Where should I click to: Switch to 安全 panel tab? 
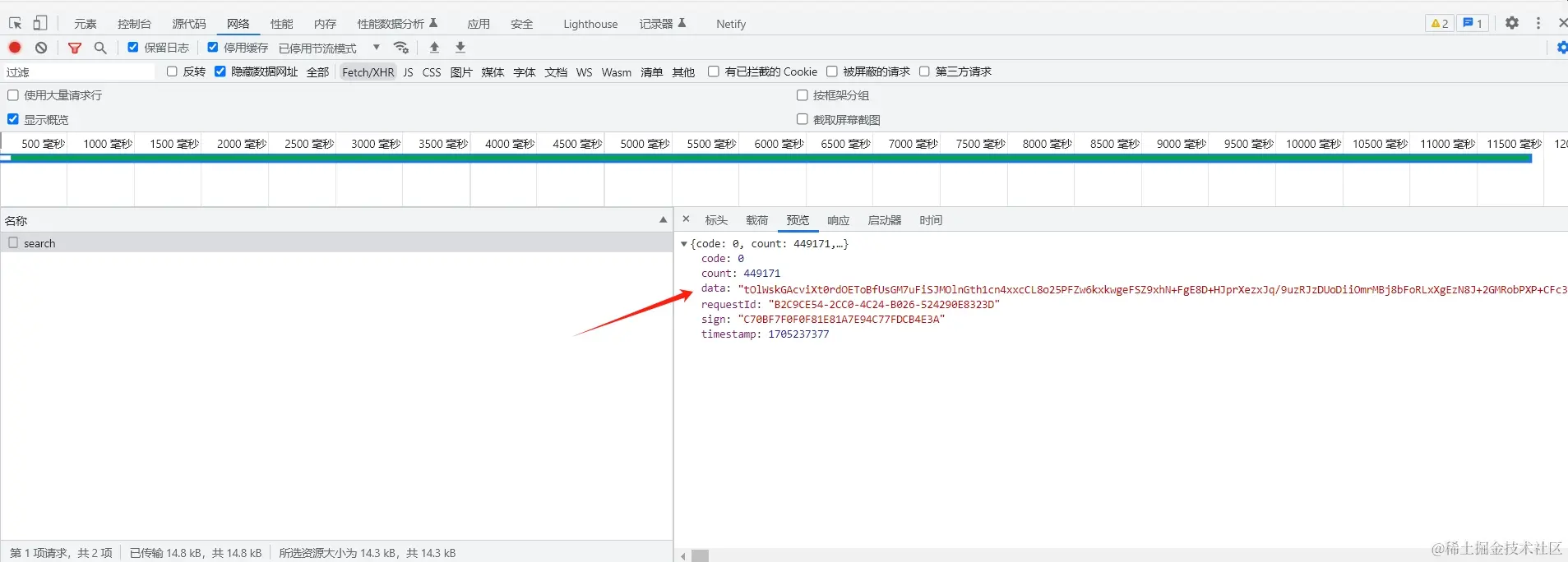pyautogui.click(x=522, y=24)
